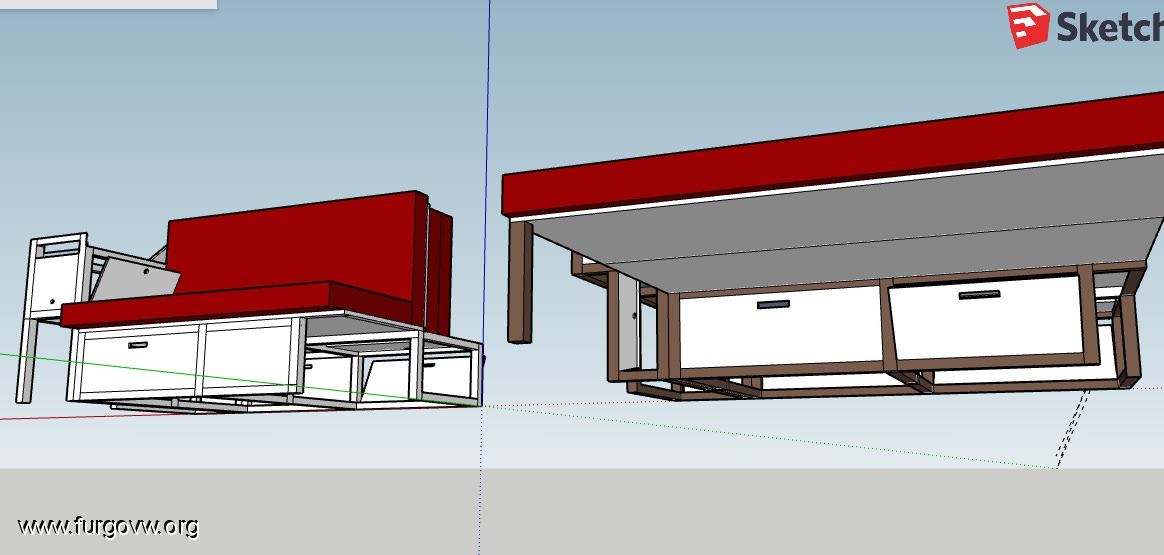Select the left white drawer in brown frame
This screenshot has width=1164, height=555.
tap(780, 327)
